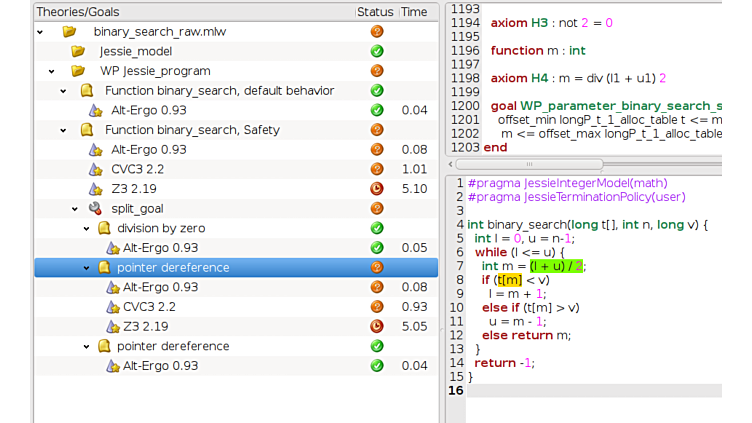Click the timeout status icon at 5.10

(377, 188)
